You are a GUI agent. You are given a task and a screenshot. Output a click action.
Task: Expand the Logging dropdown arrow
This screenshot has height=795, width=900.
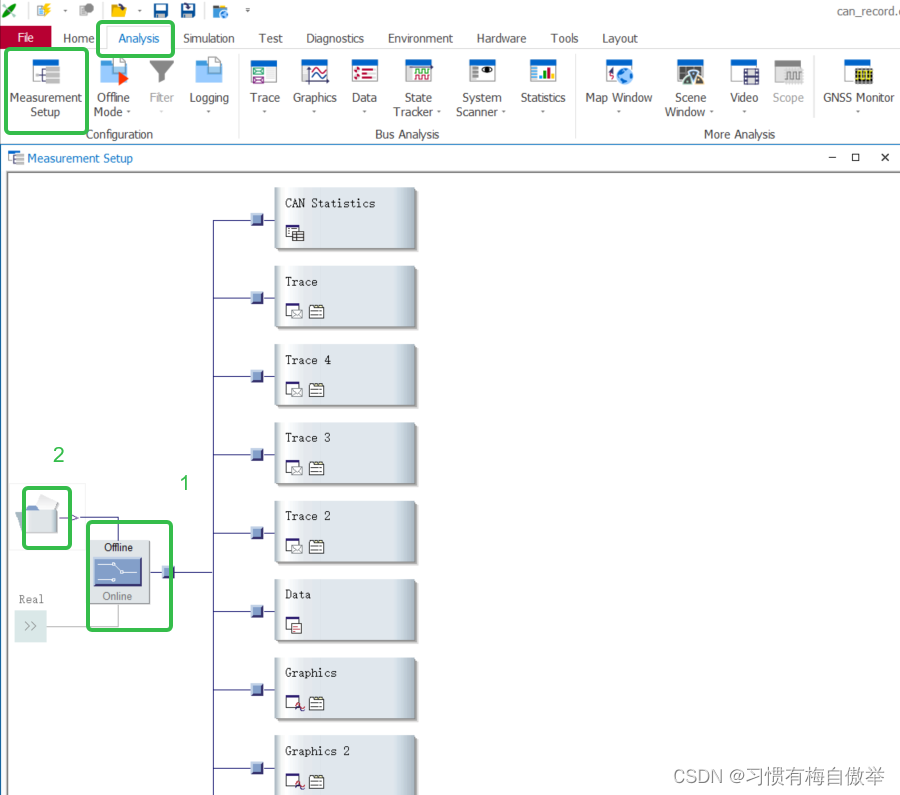point(208,112)
